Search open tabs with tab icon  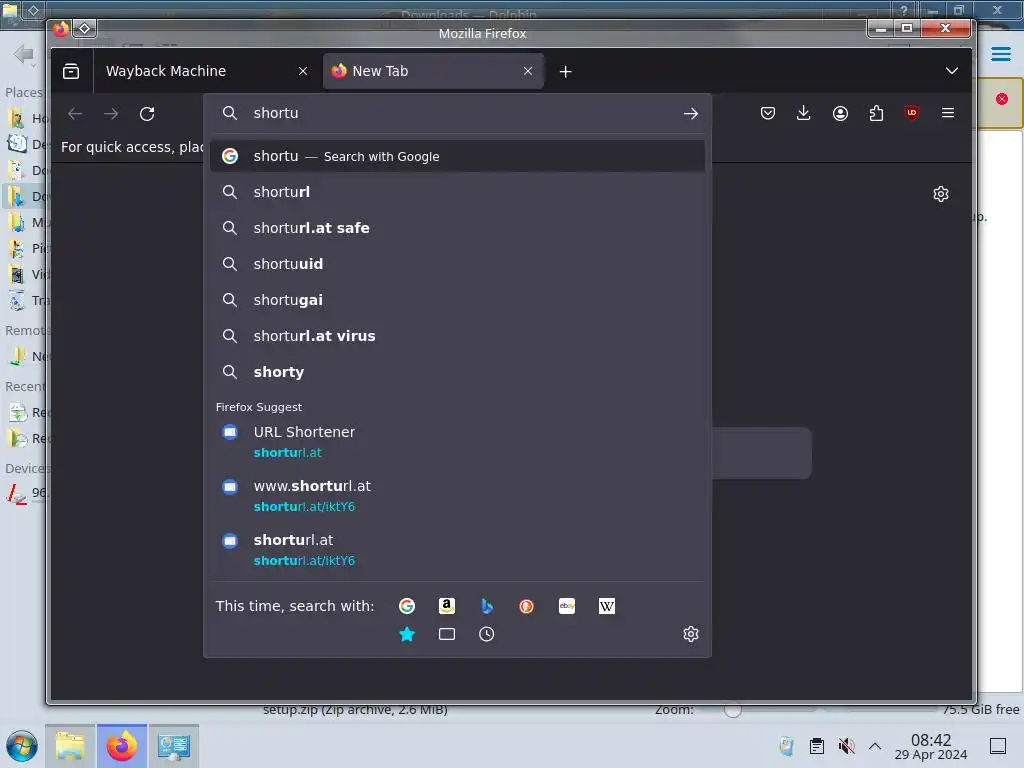click(447, 634)
